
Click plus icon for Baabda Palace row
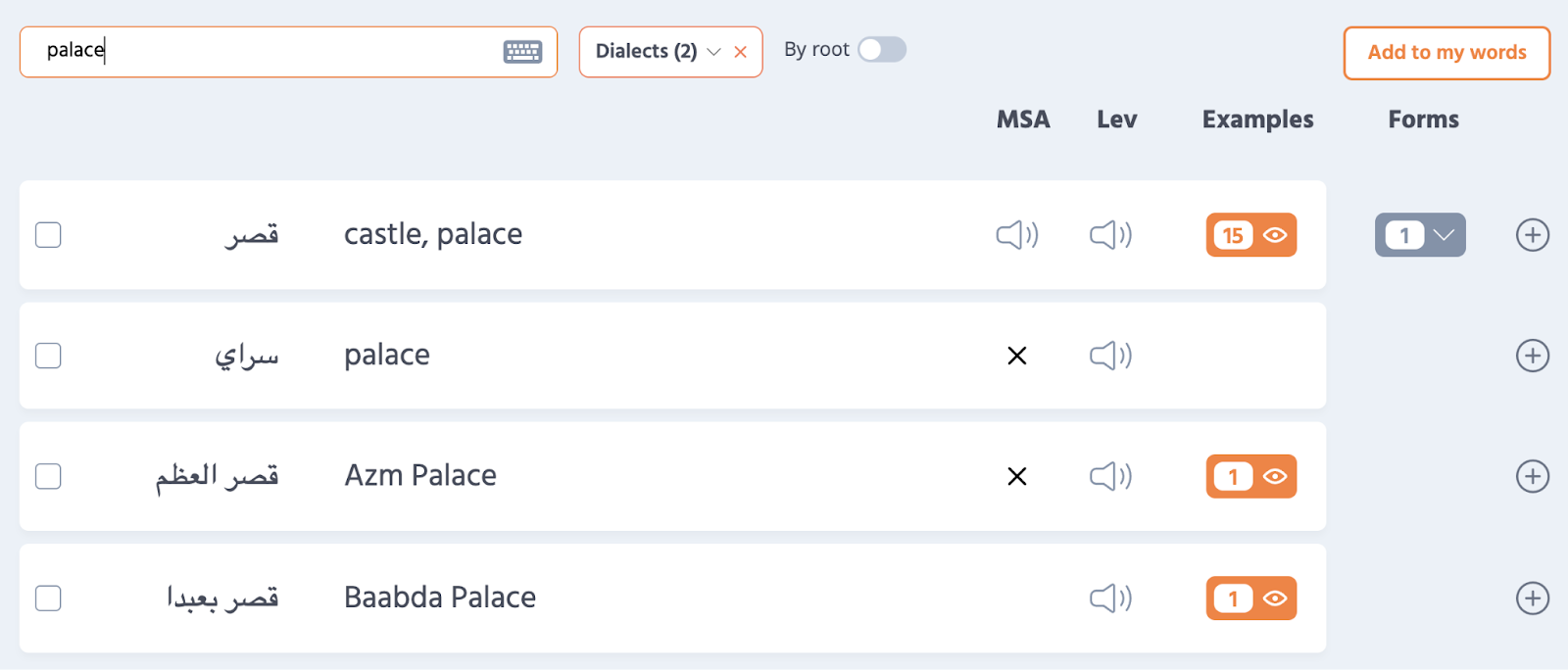[x=1532, y=598]
